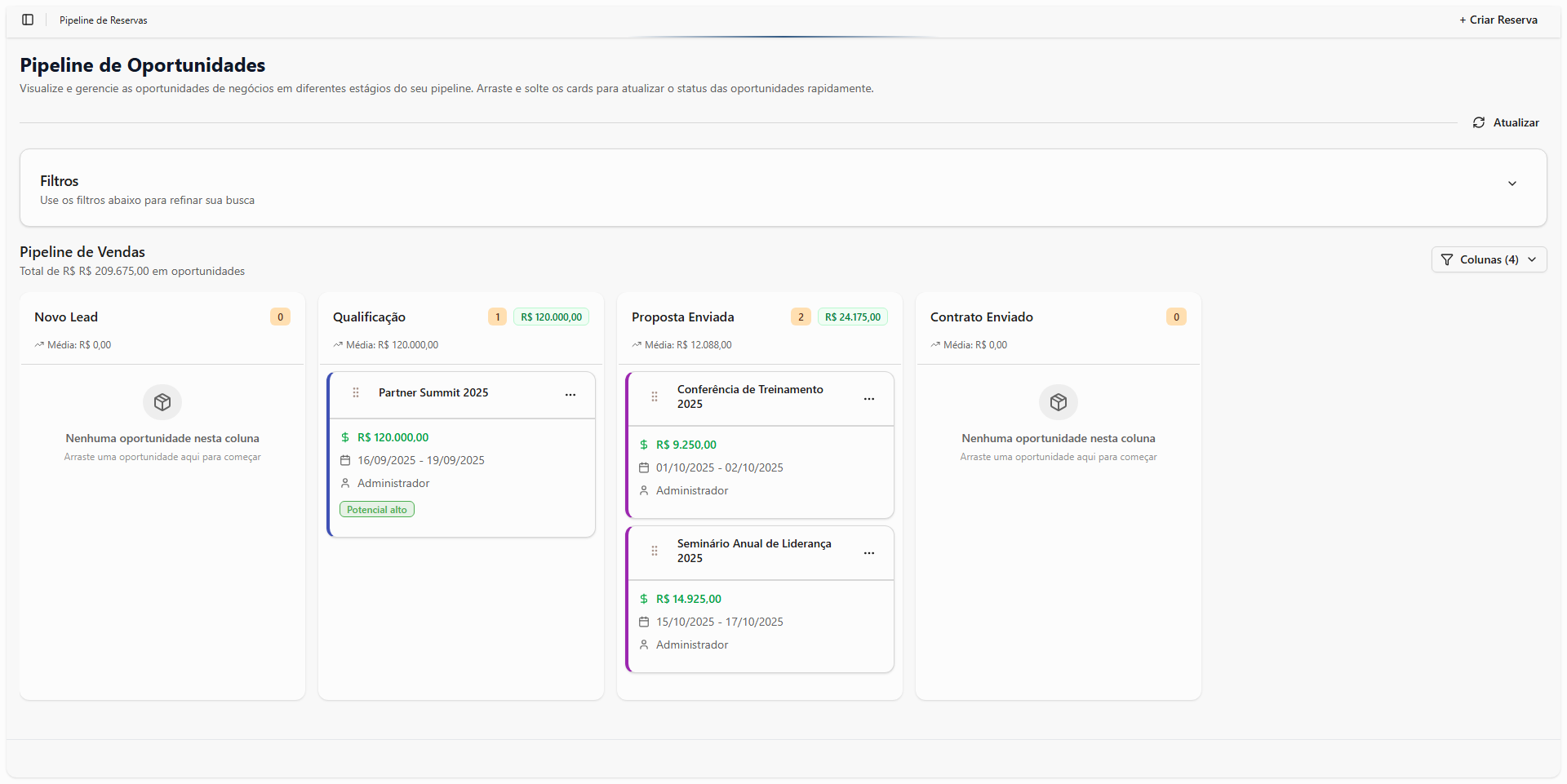
Task: Click the Atualizar button
Action: click(1505, 122)
